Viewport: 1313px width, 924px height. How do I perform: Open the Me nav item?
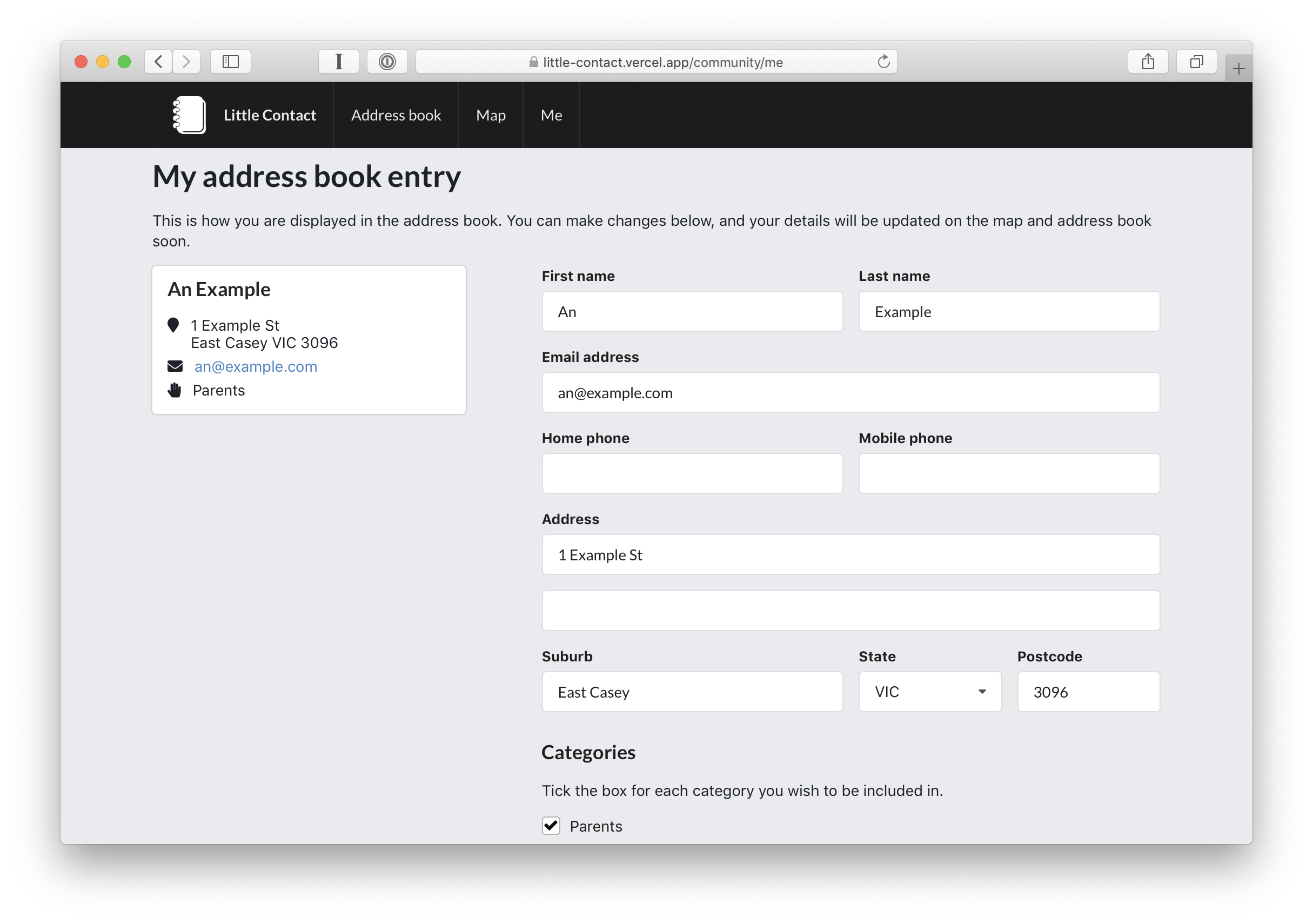pyautogui.click(x=551, y=116)
